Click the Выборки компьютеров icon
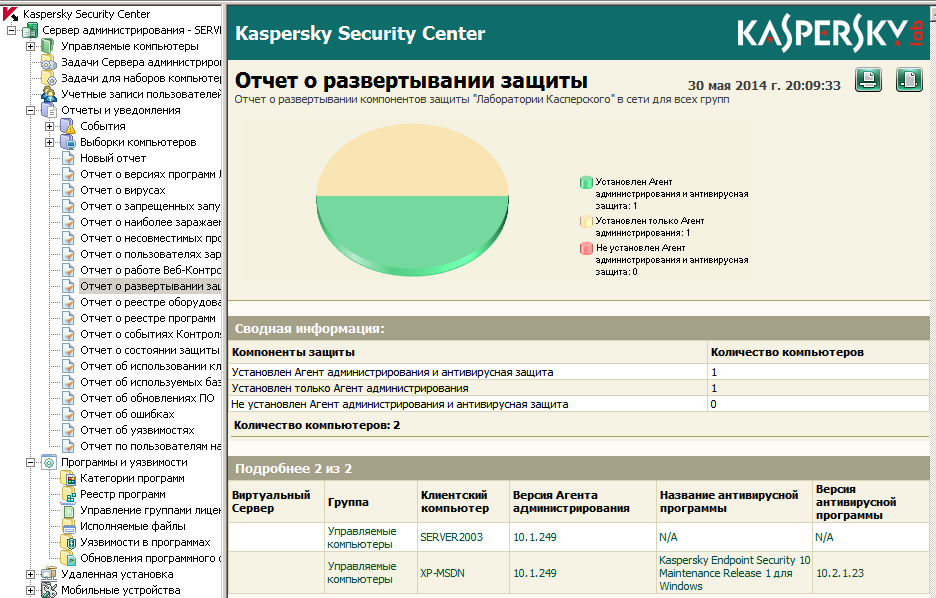This screenshot has height=598, width=936. pyautogui.click(x=67, y=142)
